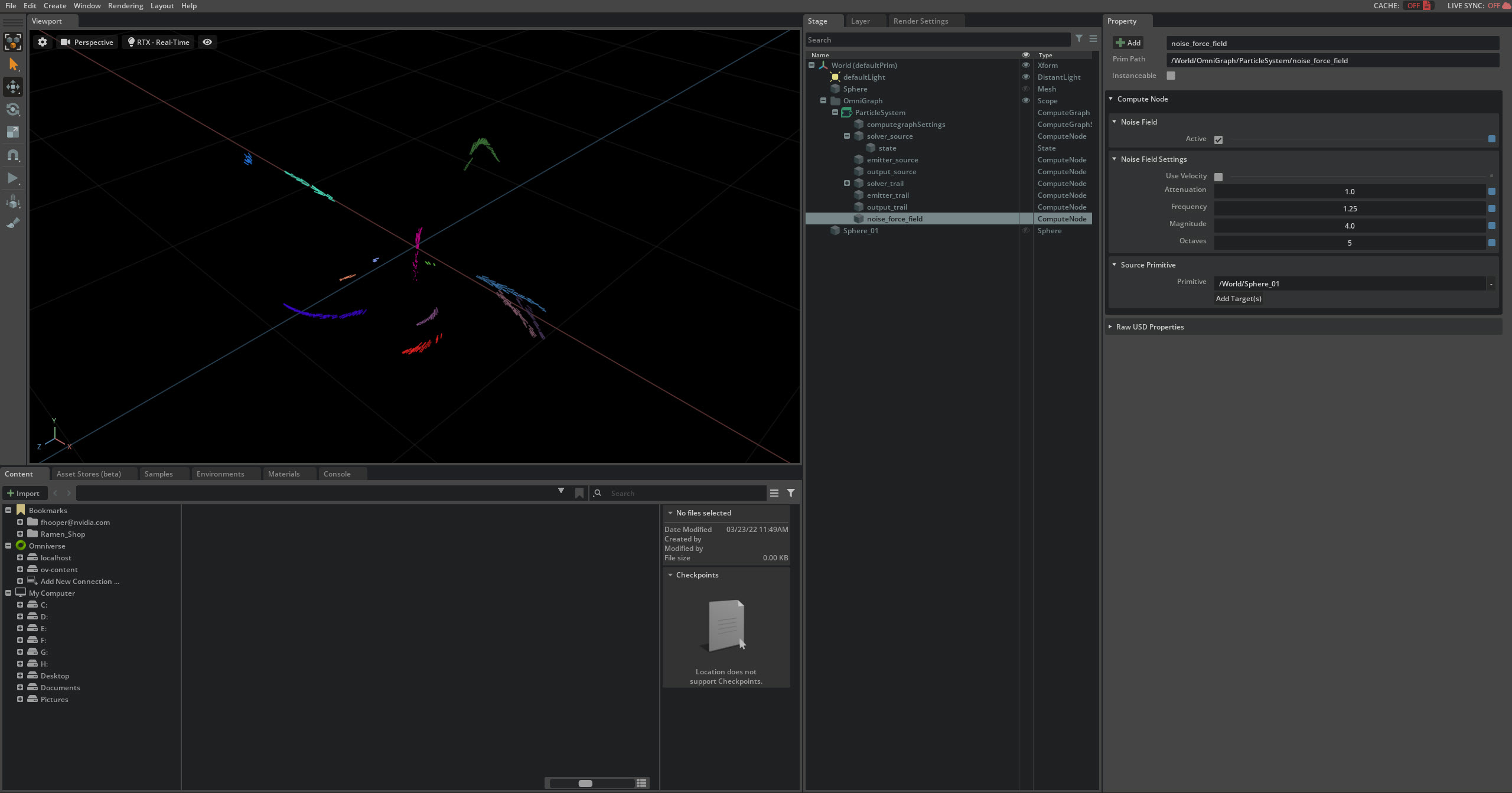Click the selection mode icon atop toolbar
Viewport: 1512px width, 793px height.
13,42
